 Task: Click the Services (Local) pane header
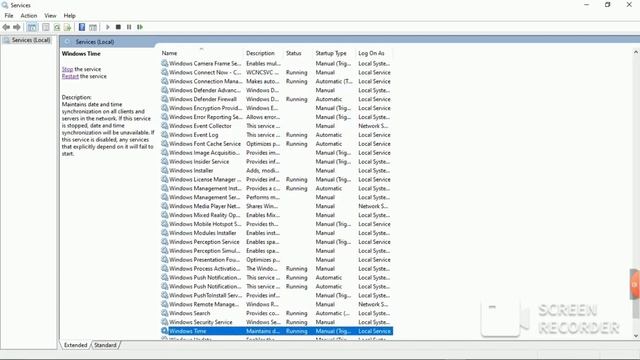click(x=95, y=42)
